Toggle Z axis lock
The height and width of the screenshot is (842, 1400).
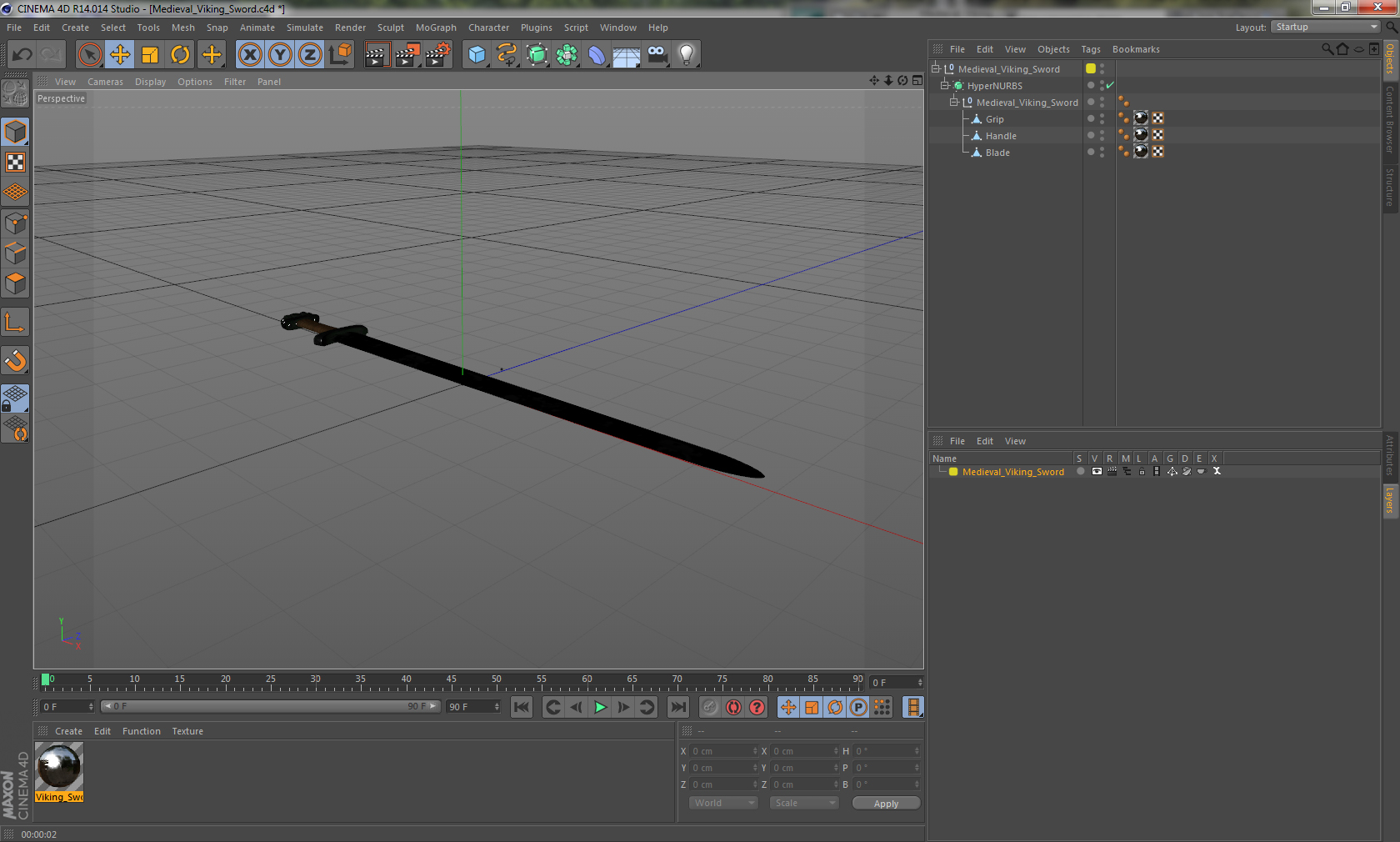click(310, 55)
